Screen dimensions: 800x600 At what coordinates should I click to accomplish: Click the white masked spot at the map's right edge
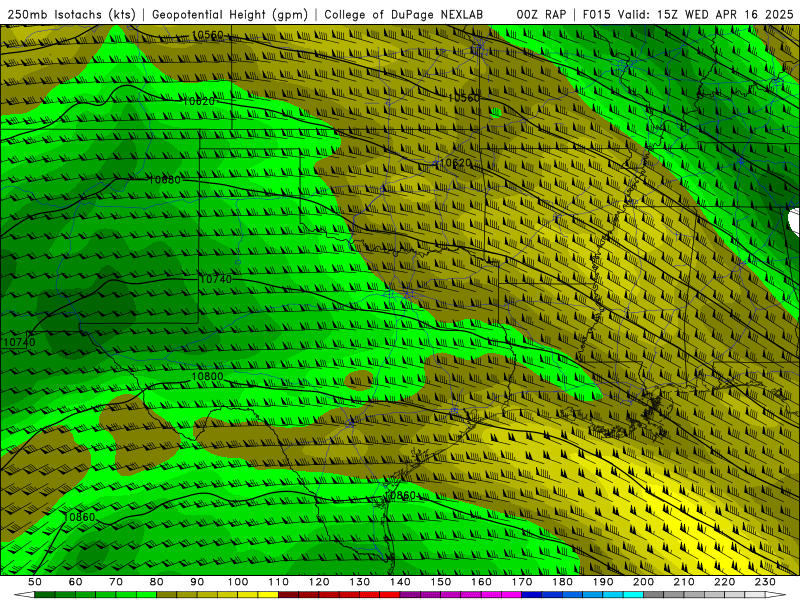pos(794,222)
